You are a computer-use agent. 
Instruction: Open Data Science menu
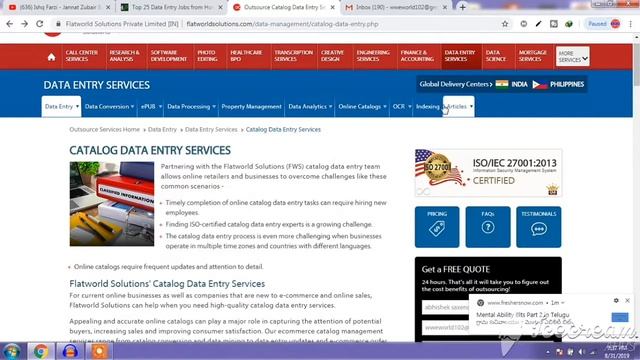(496, 56)
